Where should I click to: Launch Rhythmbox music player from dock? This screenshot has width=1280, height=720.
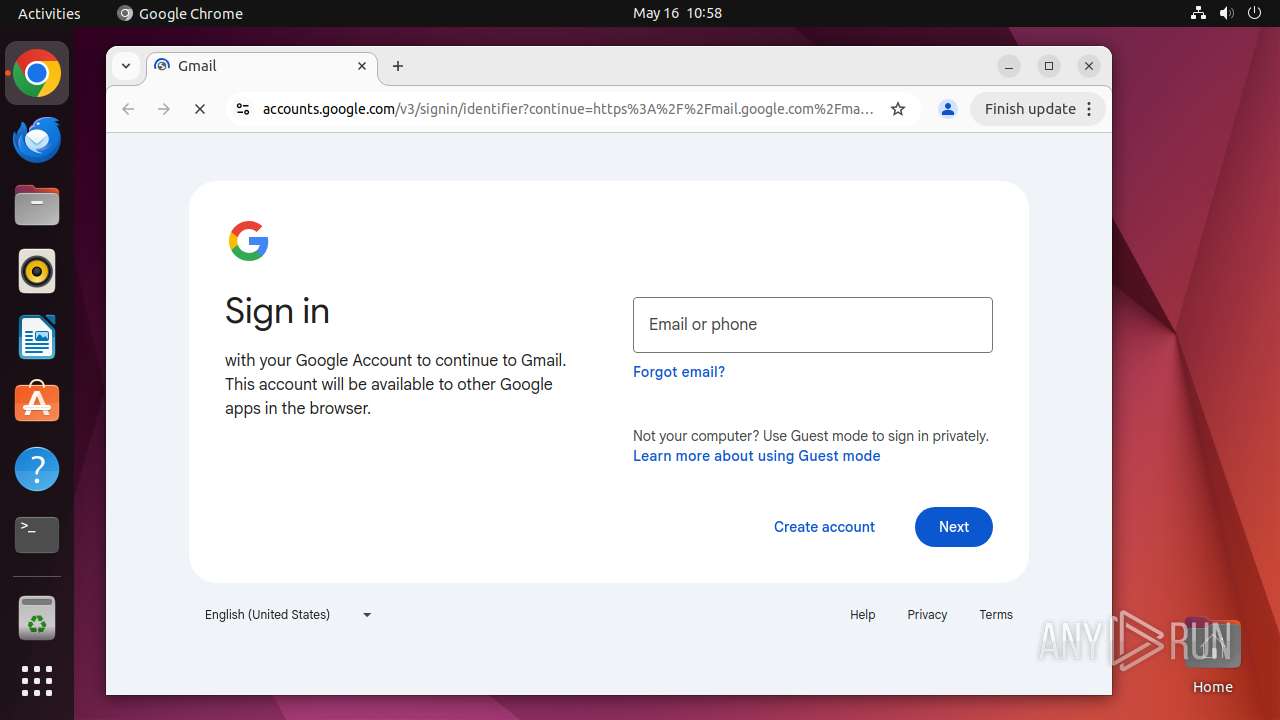(x=37, y=271)
